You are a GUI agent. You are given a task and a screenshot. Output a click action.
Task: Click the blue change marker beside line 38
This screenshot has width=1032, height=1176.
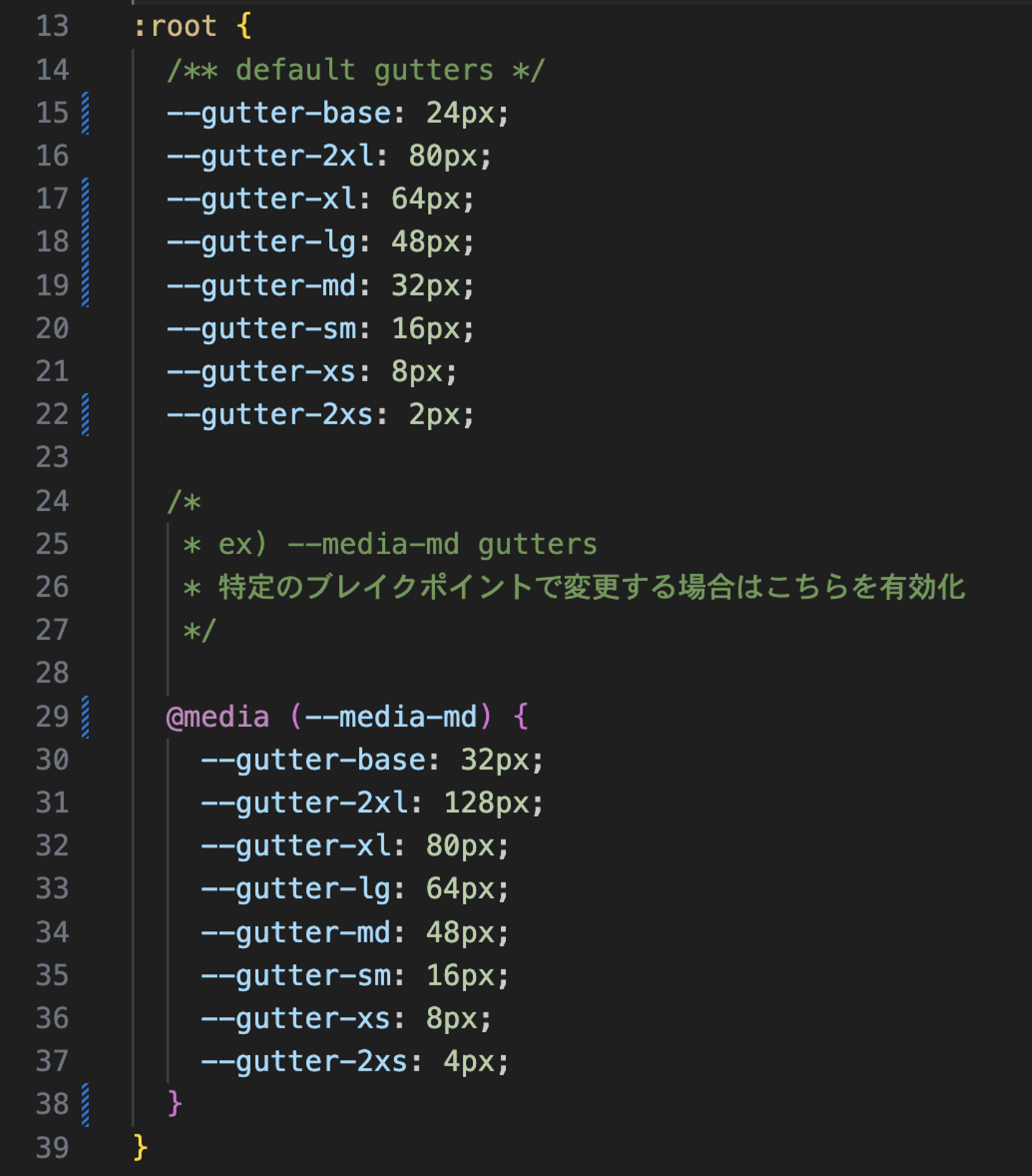85,1104
